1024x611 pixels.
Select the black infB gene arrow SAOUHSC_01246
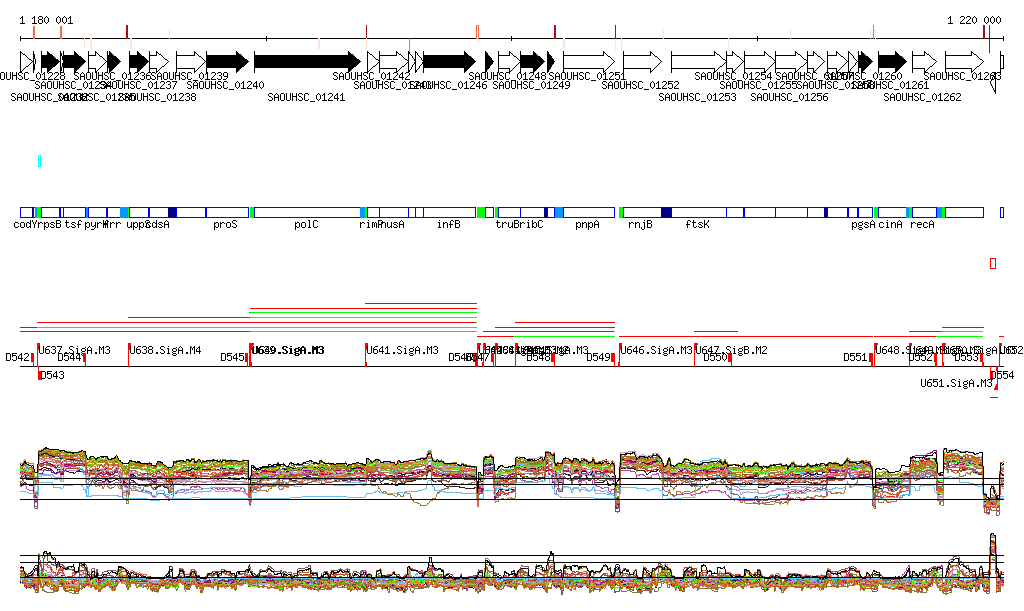coord(449,62)
